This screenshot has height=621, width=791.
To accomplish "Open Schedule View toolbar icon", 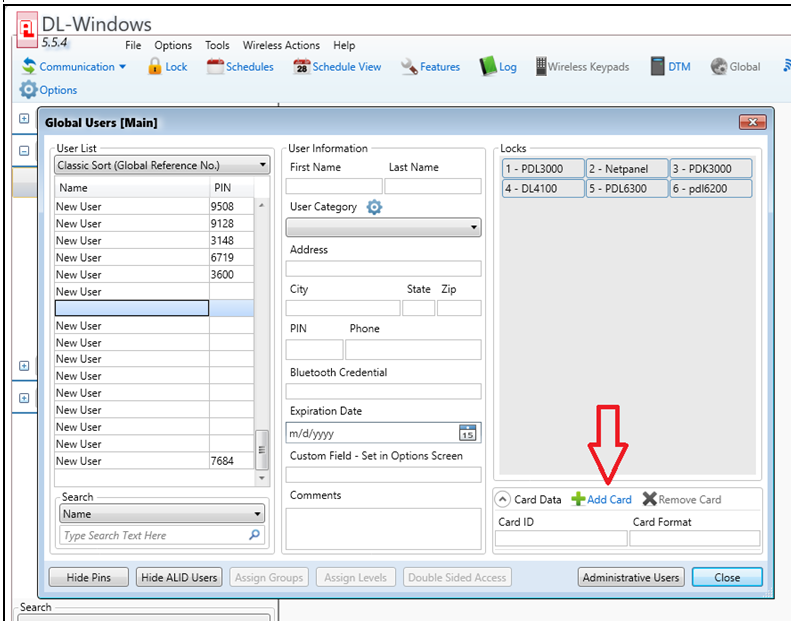I will coord(302,67).
